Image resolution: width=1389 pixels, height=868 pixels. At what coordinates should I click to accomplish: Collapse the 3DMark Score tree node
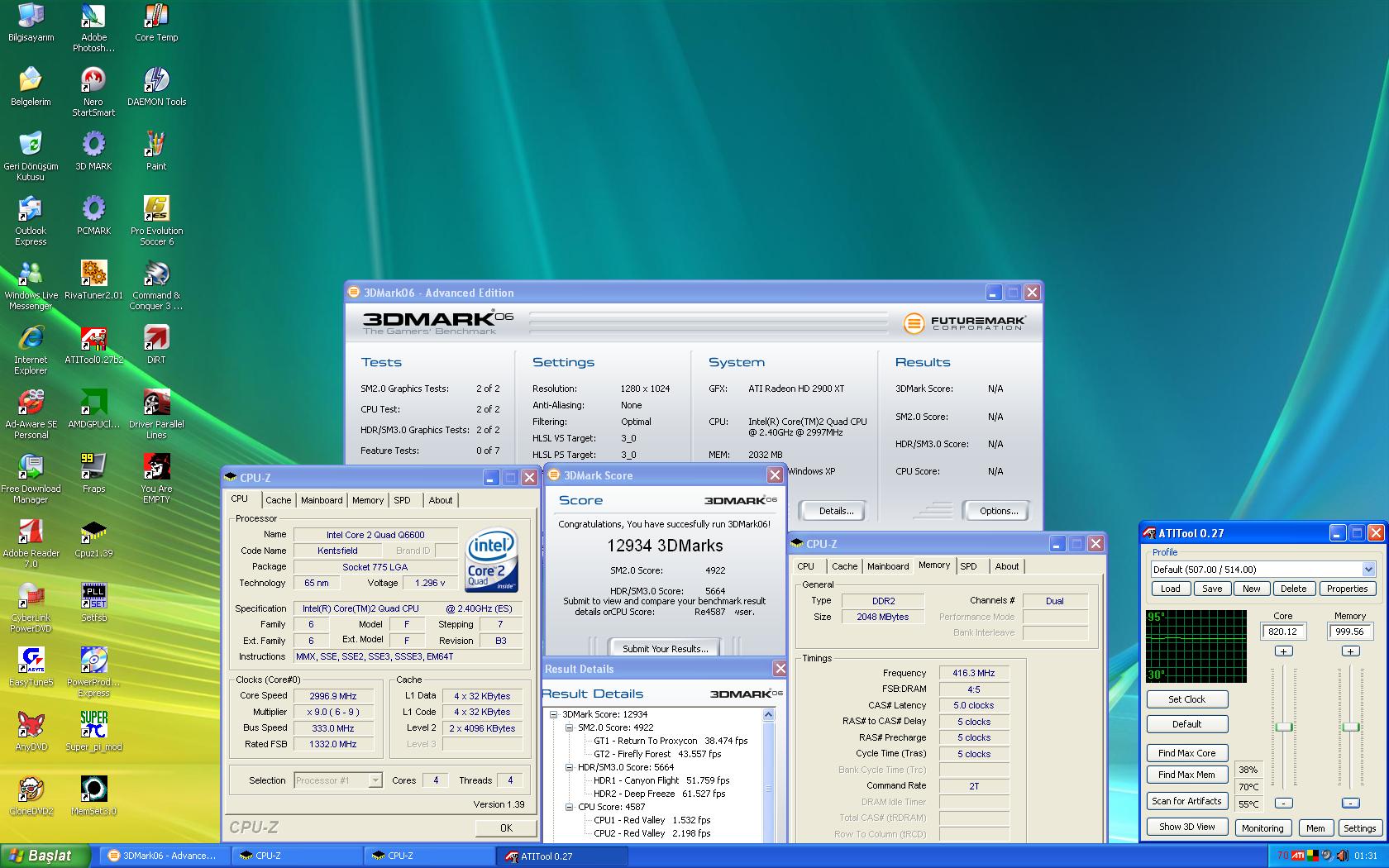[555, 714]
